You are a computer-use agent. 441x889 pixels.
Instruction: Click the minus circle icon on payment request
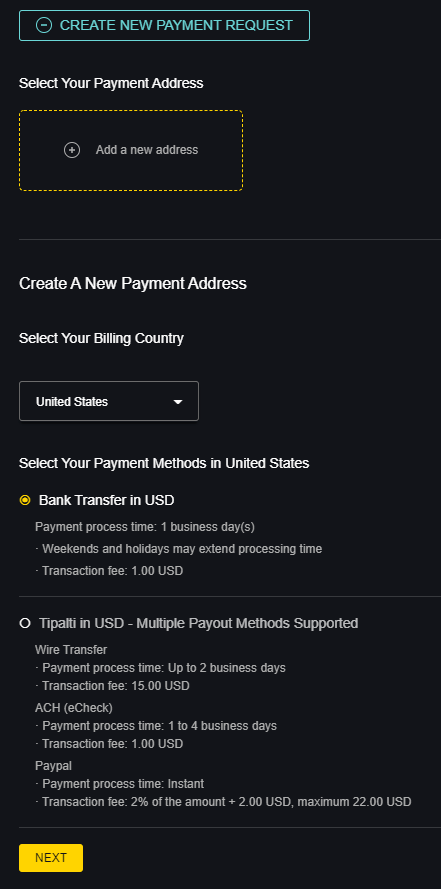(x=44, y=25)
